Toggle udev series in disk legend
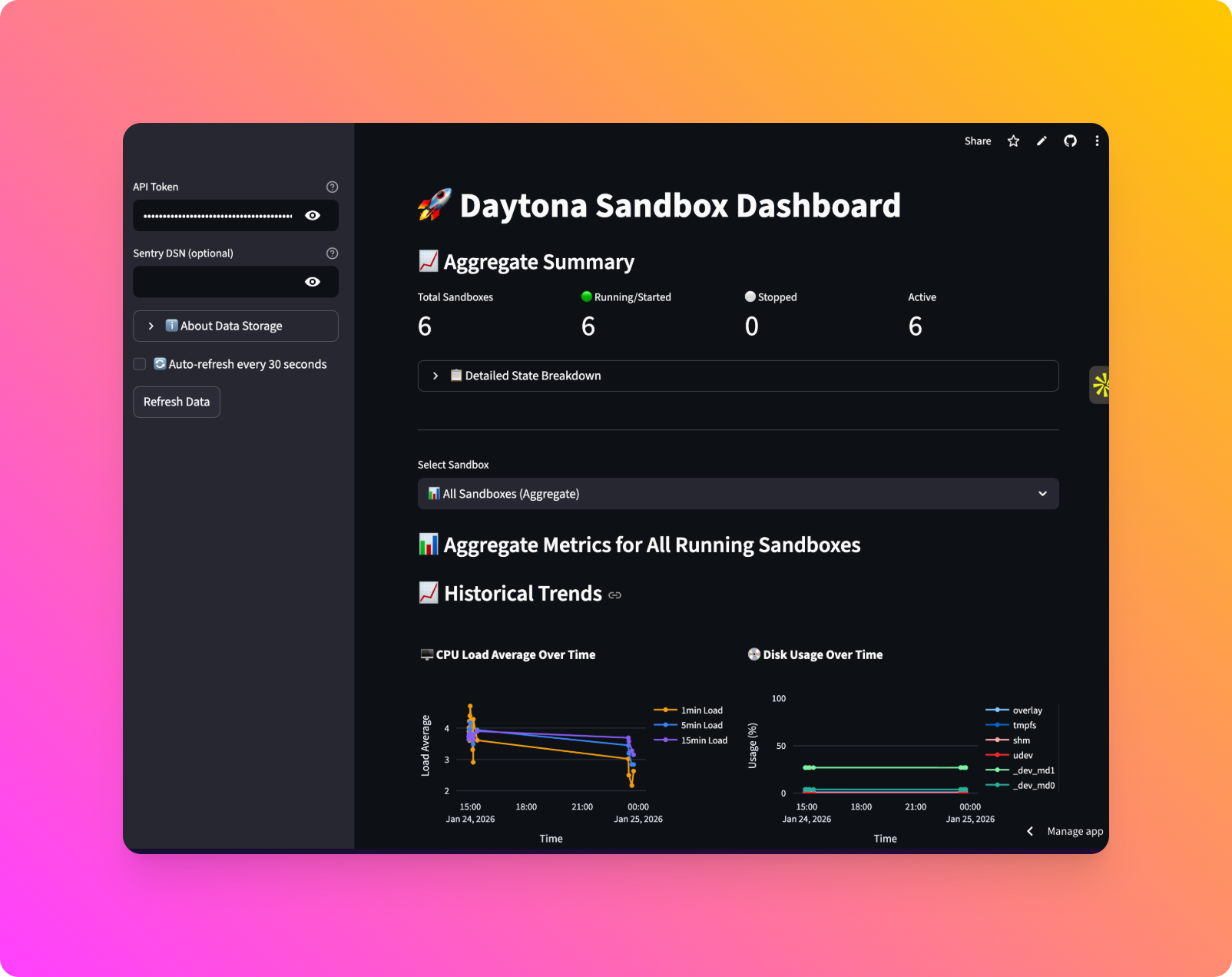This screenshot has width=1232, height=977. (x=1010, y=756)
